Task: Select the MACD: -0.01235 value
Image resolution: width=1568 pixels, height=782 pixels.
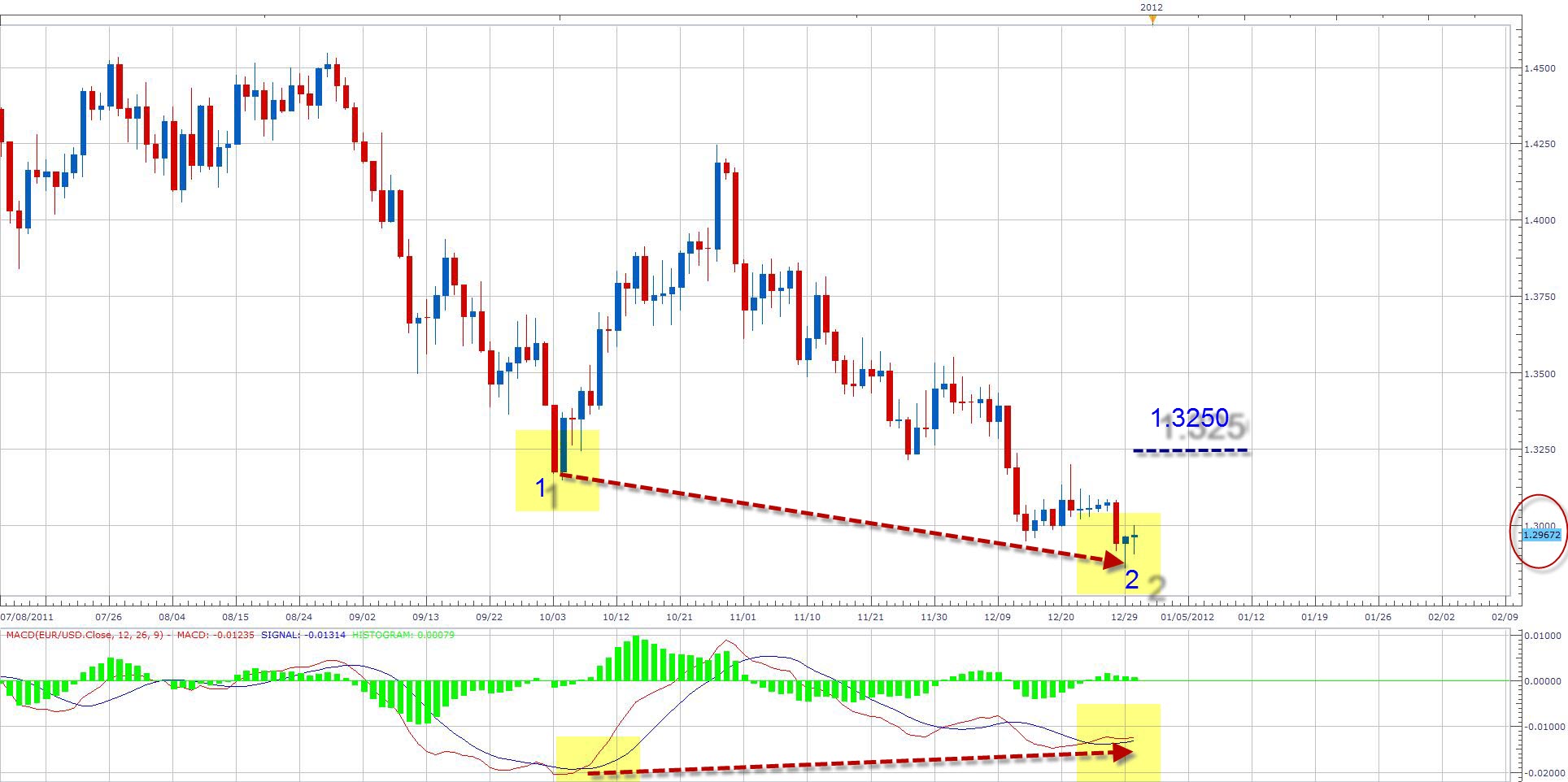Action: (215, 635)
